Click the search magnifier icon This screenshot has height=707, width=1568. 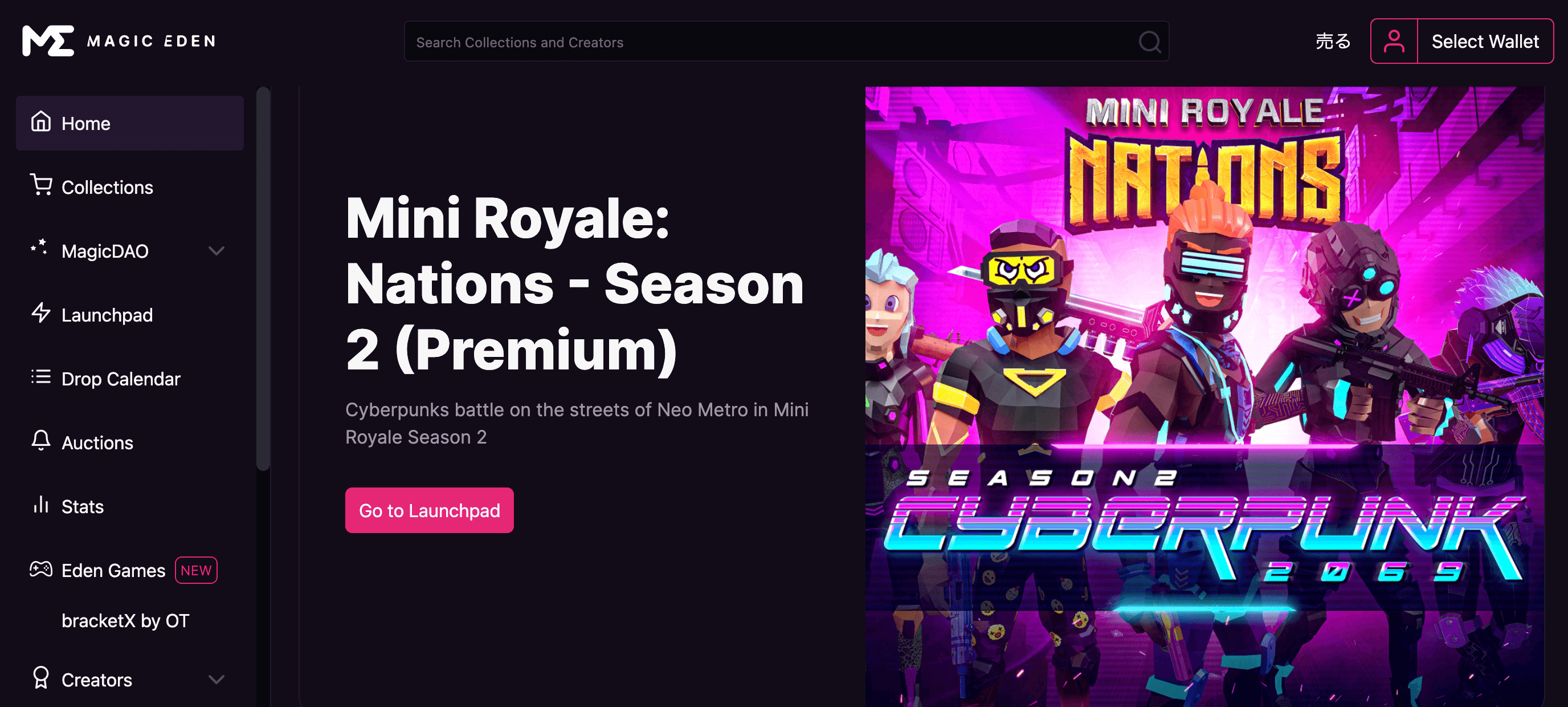coord(1149,42)
